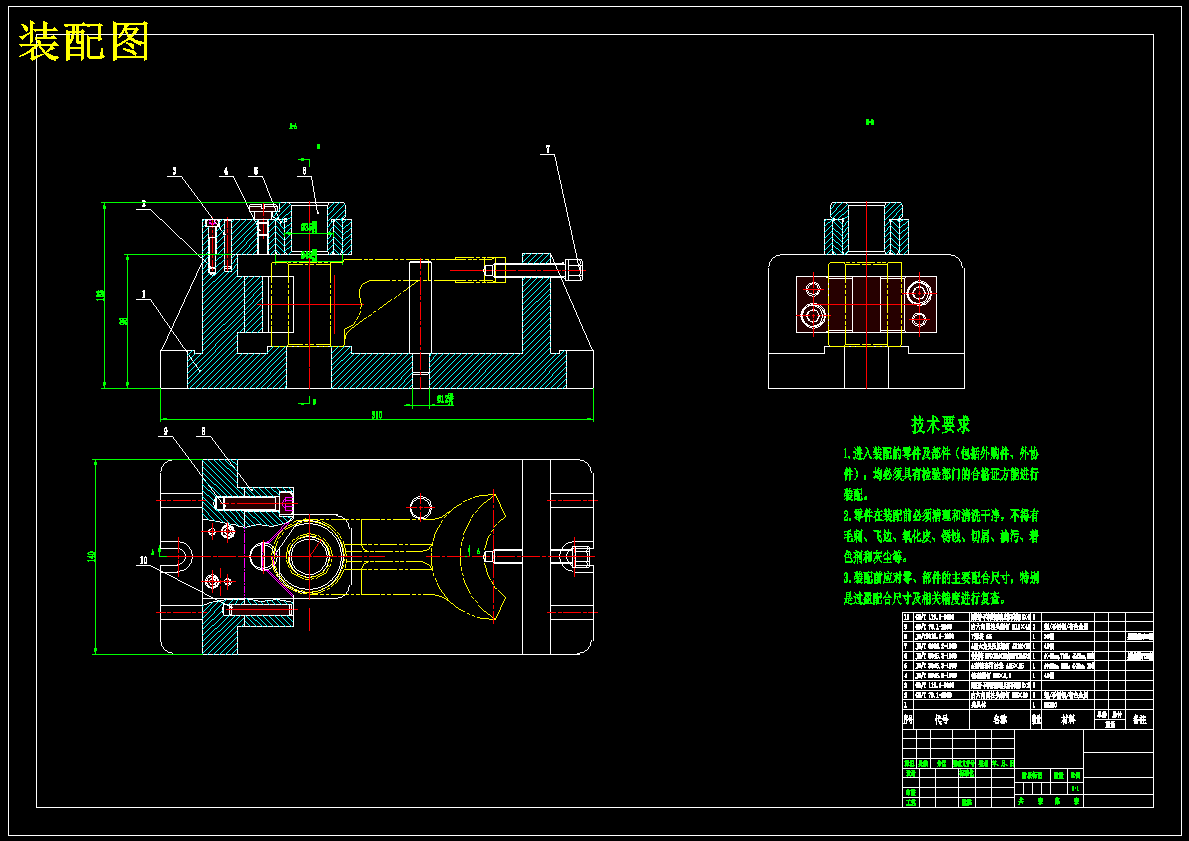This screenshot has height=841, width=1189.
Task: Click the '材料' header in parts list
Action: [1068, 719]
